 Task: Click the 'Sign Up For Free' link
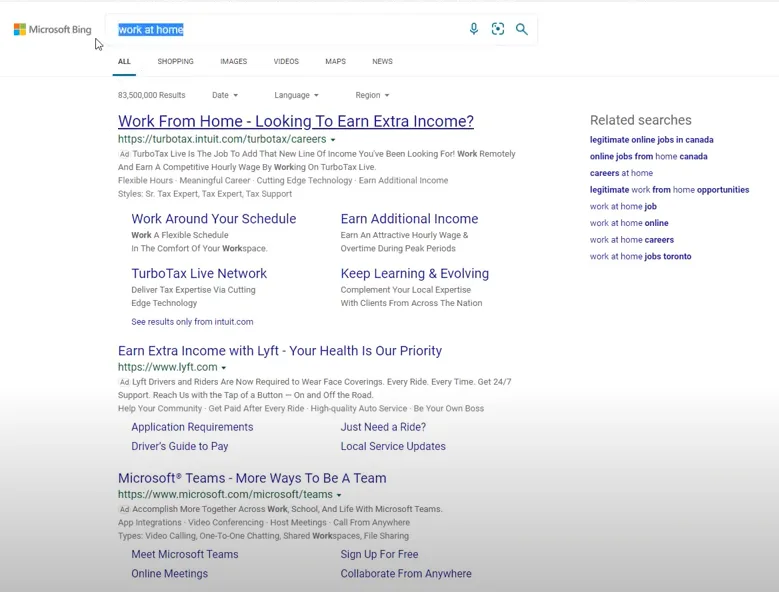[379, 554]
